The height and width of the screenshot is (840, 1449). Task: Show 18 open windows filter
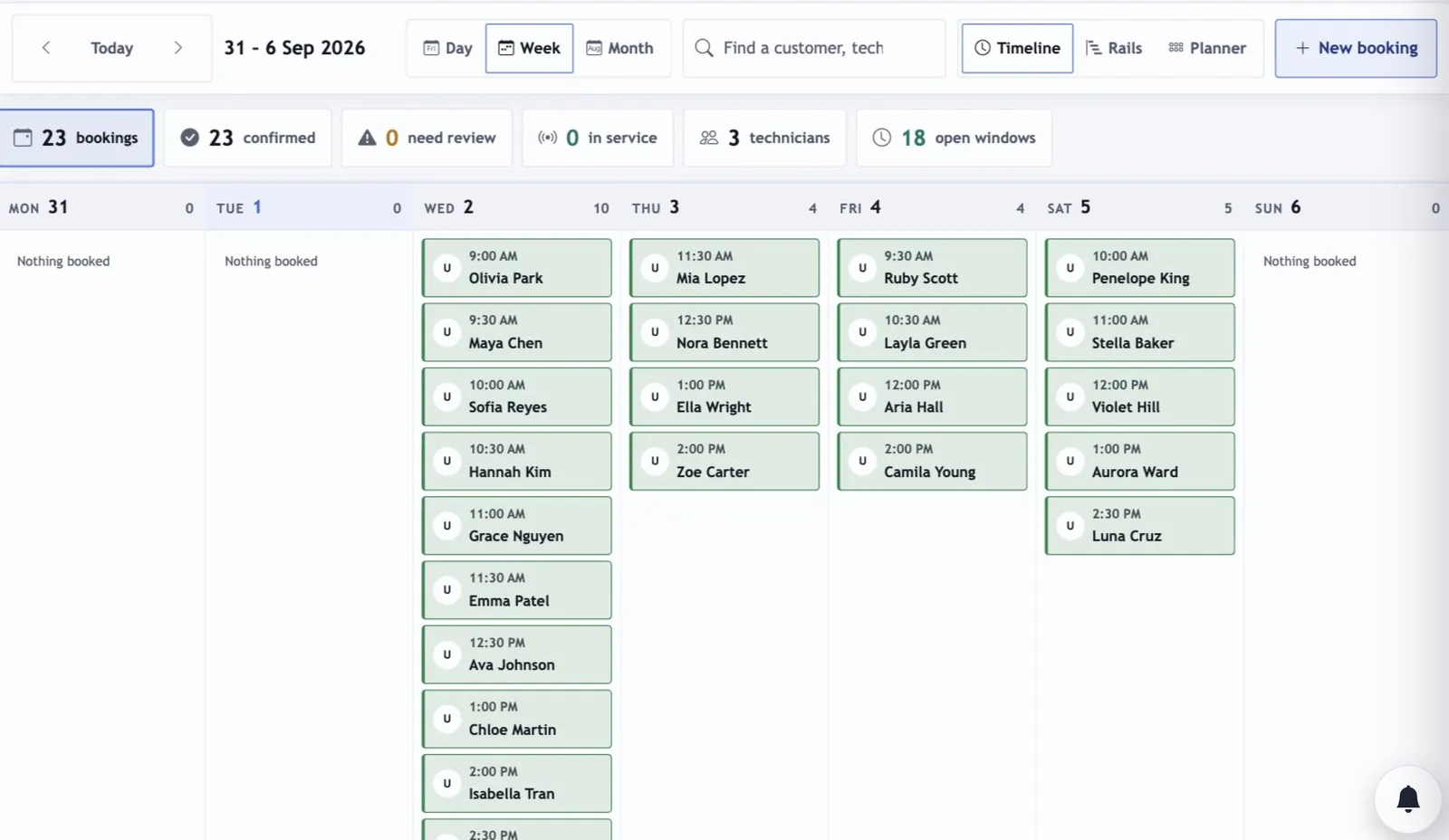[954, 138]
